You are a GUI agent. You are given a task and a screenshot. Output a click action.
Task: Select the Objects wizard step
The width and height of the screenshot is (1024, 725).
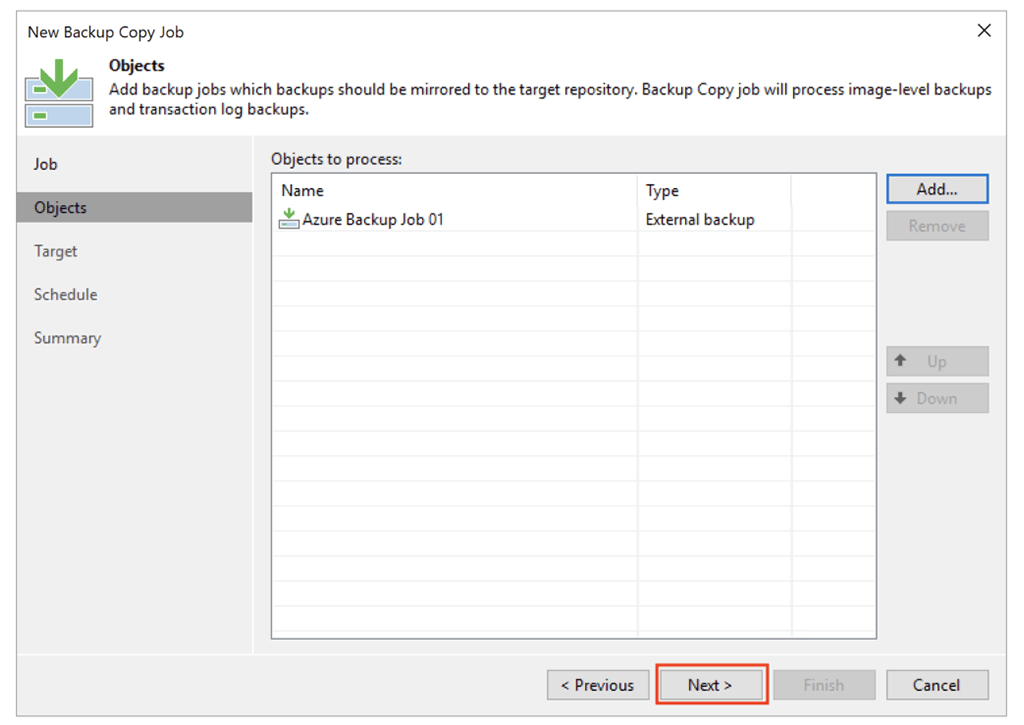point(135,208)
